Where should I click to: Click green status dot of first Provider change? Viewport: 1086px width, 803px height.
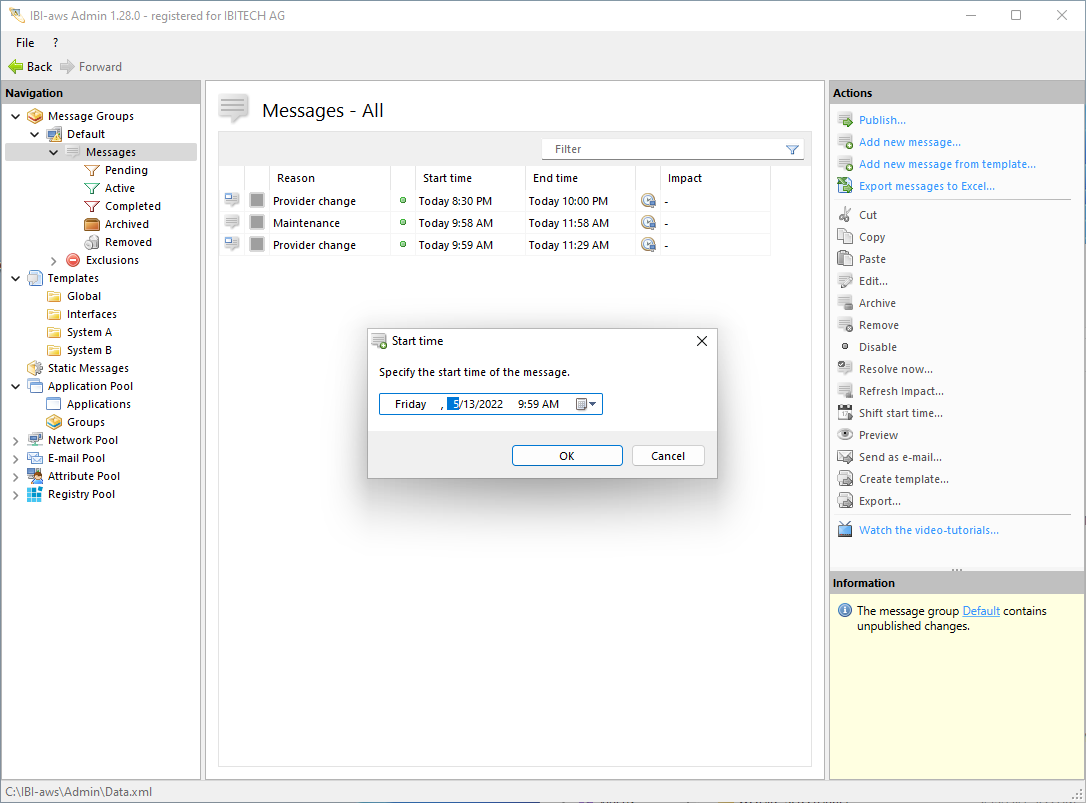click(403, 201)
